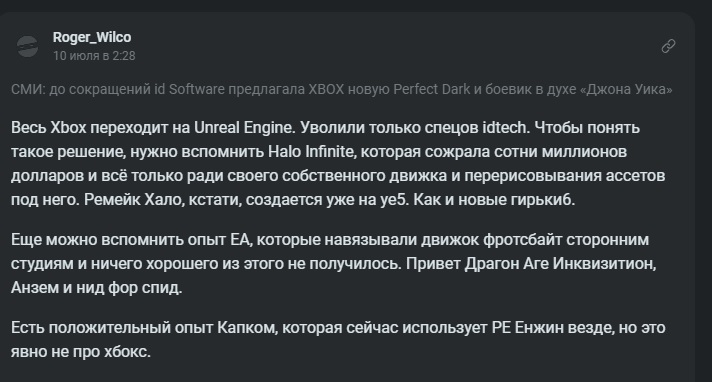The width and height of the screenshot is (712, 382).
Task: Copy the comment link via chain icon
Action: 668,46
